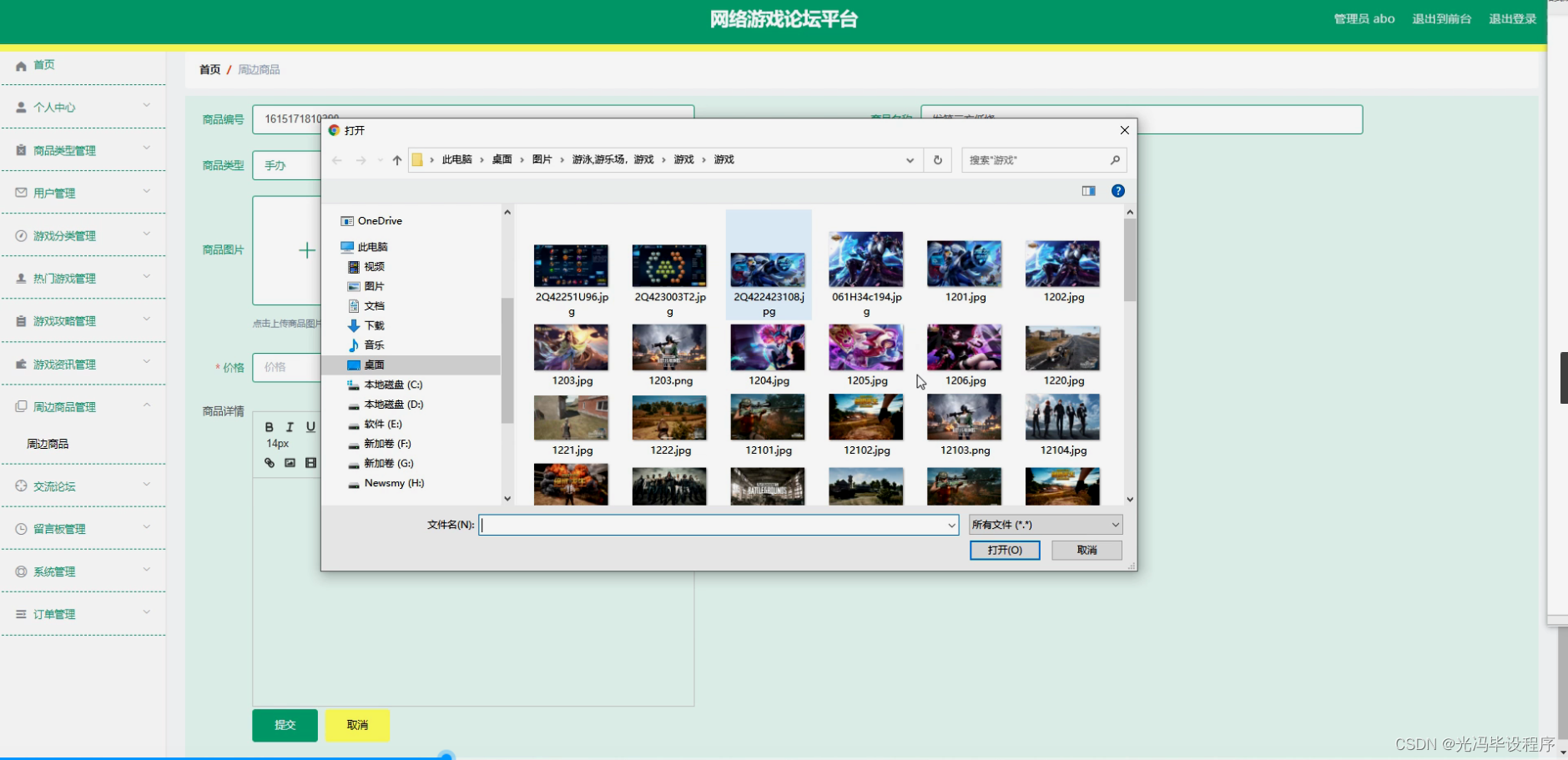The height and width of the screenshot is (760, 1568).
Task: Open 新加卷 (F:) drive
Action: tap(380, 444)
